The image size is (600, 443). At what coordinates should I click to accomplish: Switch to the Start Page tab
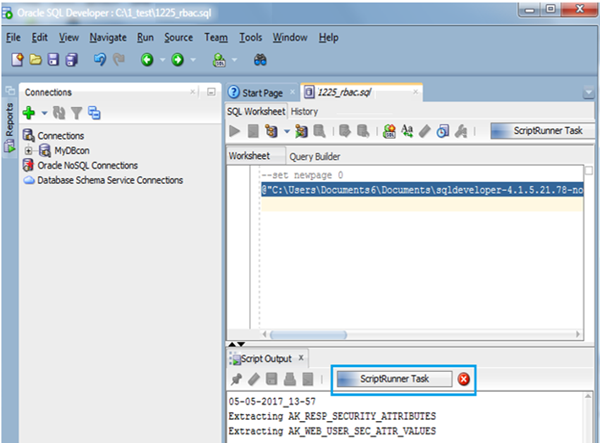pyautogui.click(x=264, y=93)
